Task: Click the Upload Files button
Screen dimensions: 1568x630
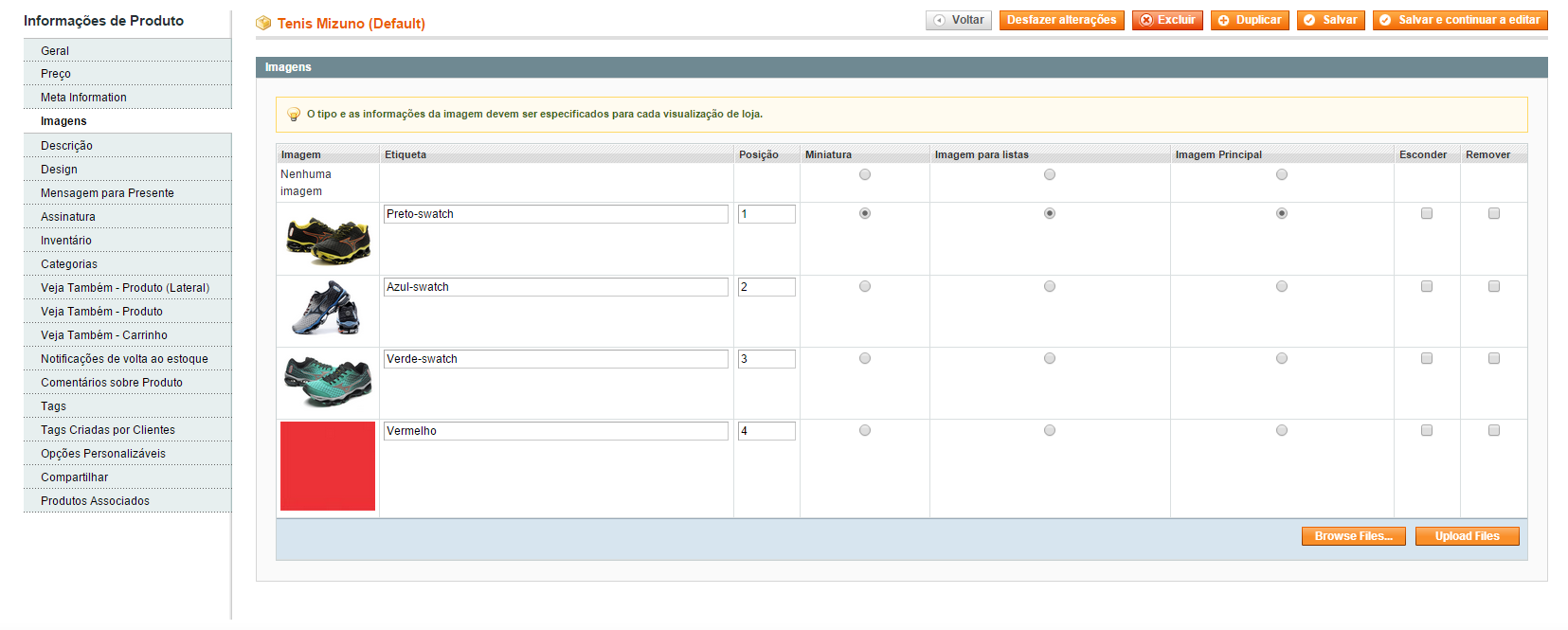Action: click(1467, 536)
